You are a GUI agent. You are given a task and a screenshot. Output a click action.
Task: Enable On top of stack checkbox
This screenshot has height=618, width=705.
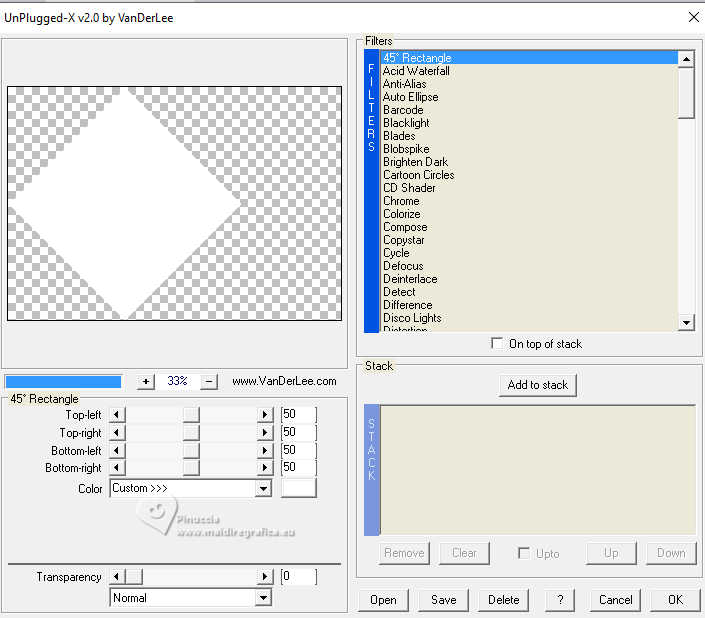click(x=497, y=344)
